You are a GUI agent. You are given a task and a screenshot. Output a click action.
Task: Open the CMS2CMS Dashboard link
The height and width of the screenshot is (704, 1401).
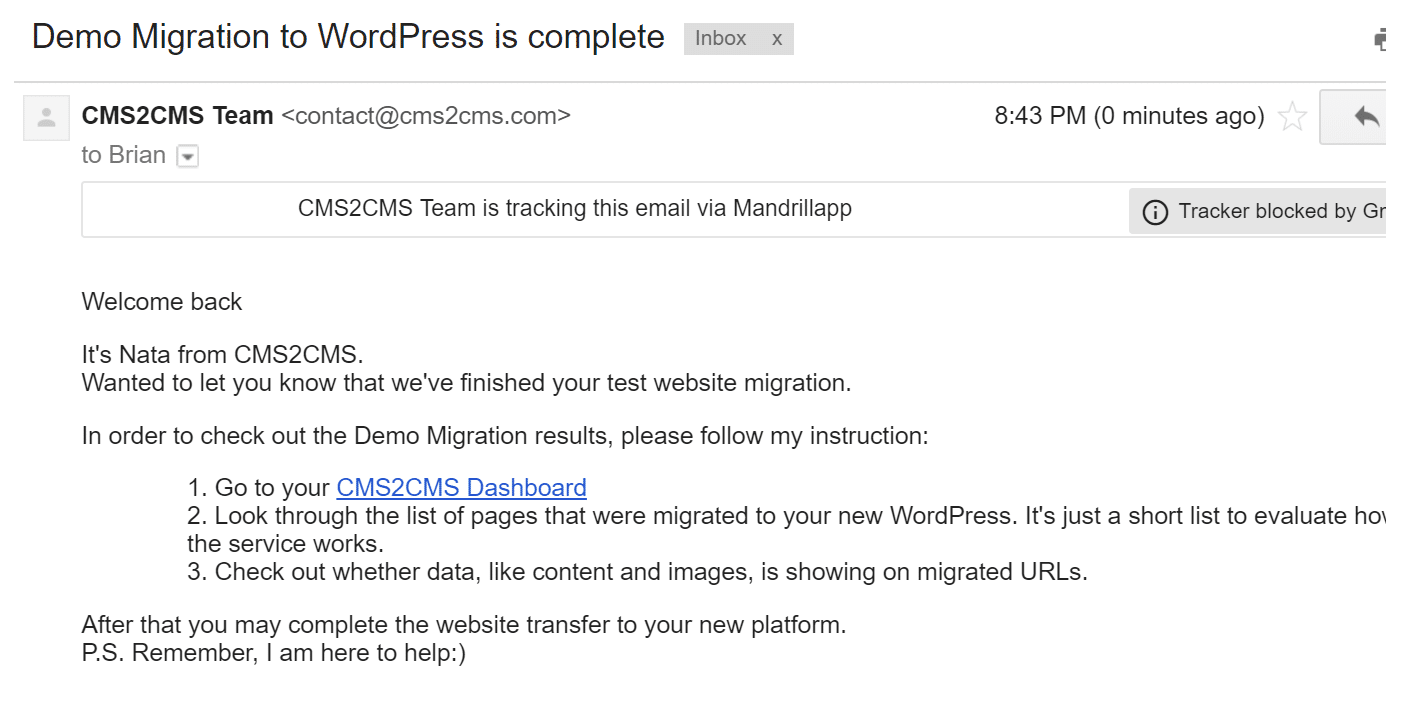tap(461, 488)
